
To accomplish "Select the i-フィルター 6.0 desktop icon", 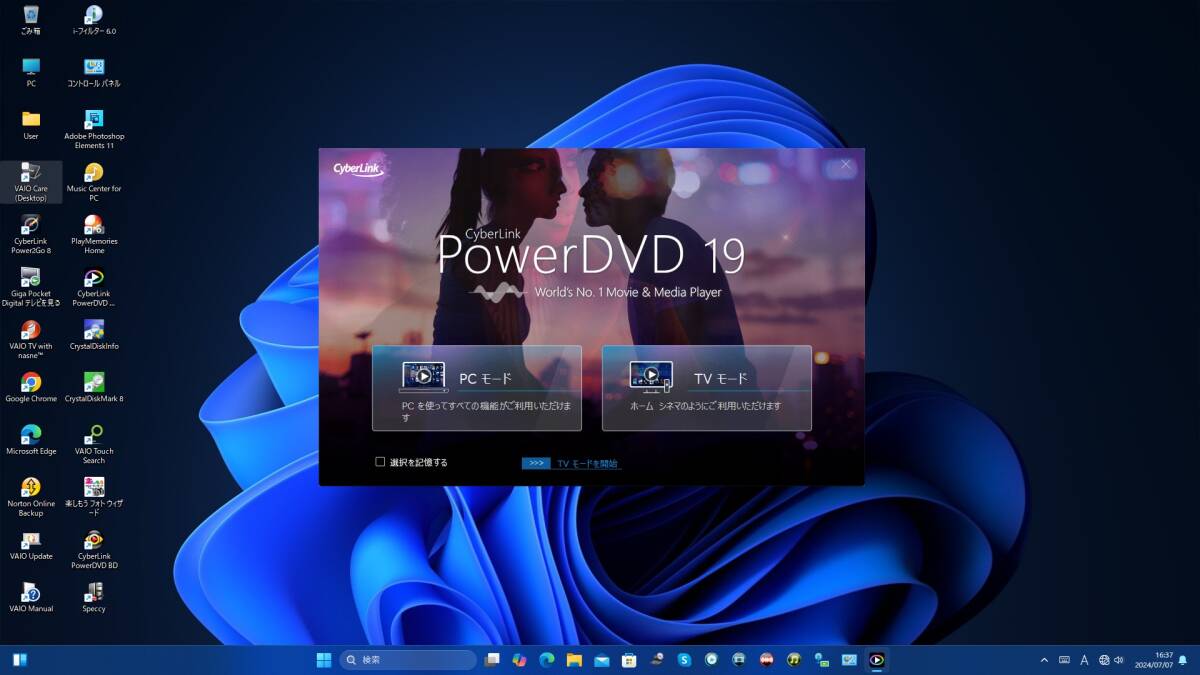I will point(94,20).
